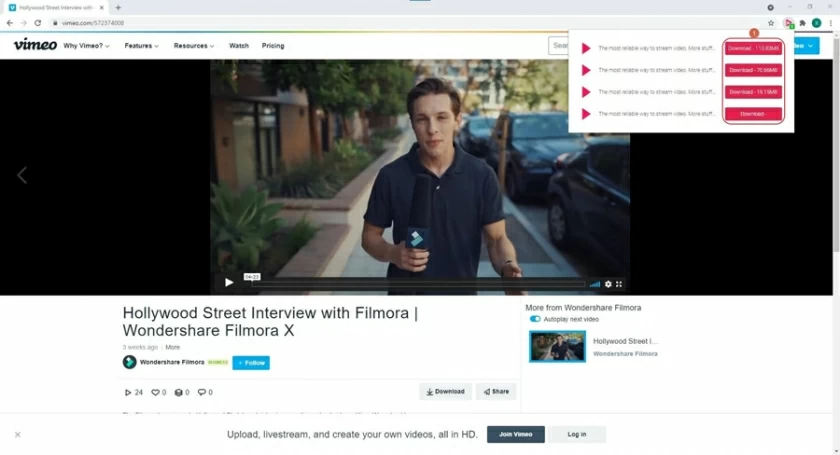This screenshot has height=455, width=840.
Task: Click the Vimeo search field
Action: [558, 46]
